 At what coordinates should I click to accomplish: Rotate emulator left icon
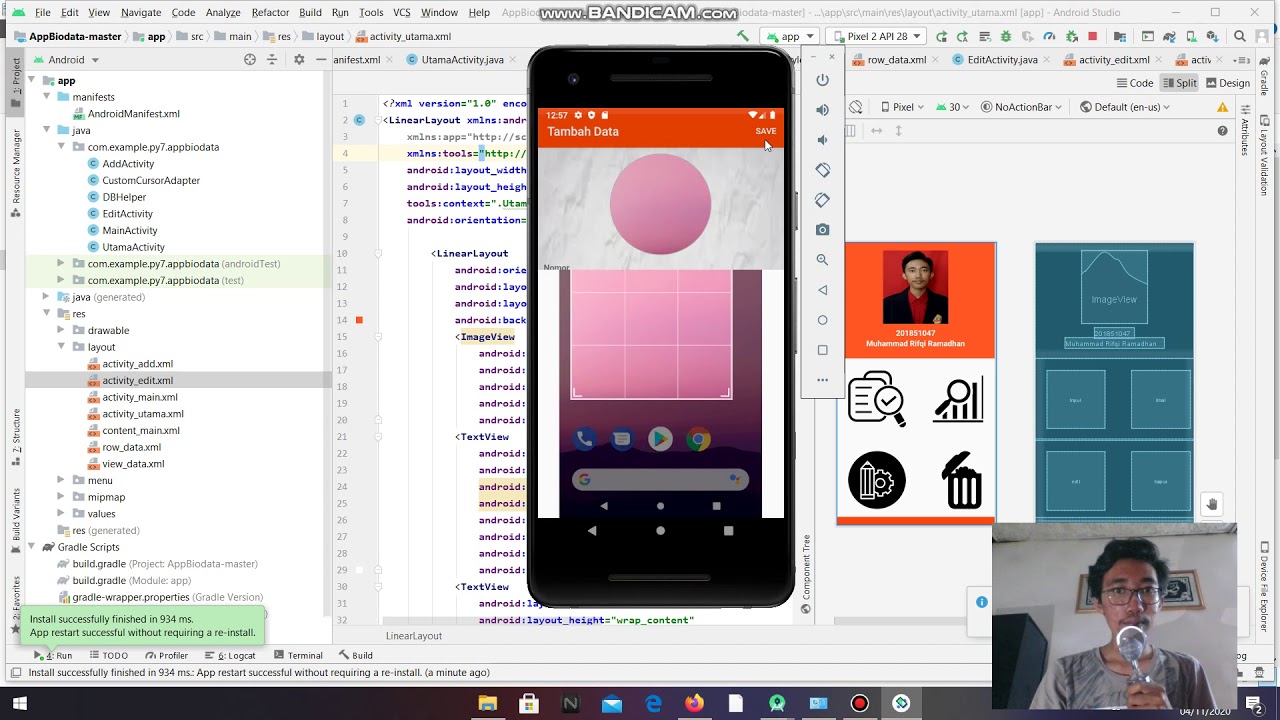(822, 170)
